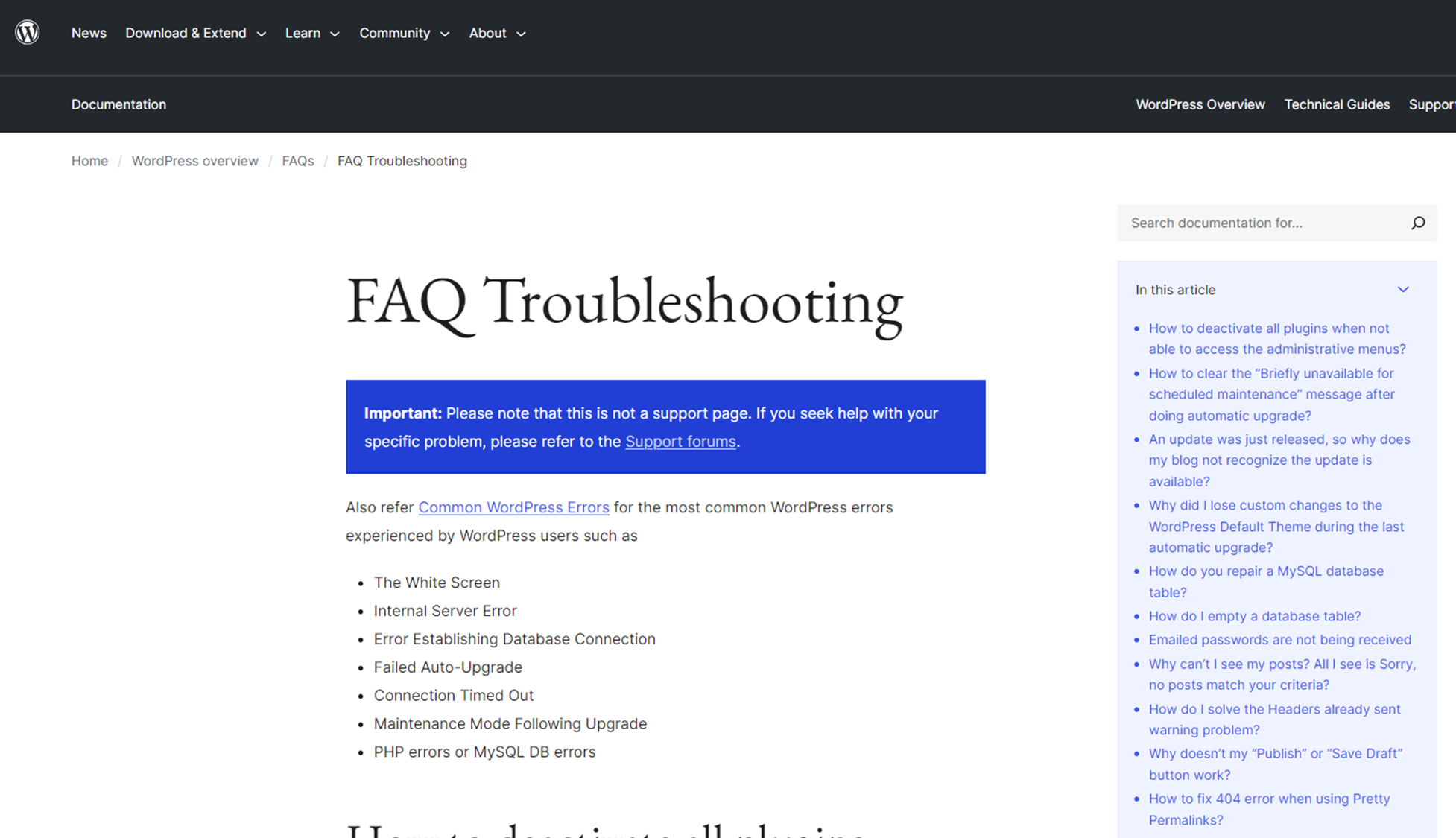Expand the Download & Extend dropdown

pyautogui.click(x=195, y=33)
